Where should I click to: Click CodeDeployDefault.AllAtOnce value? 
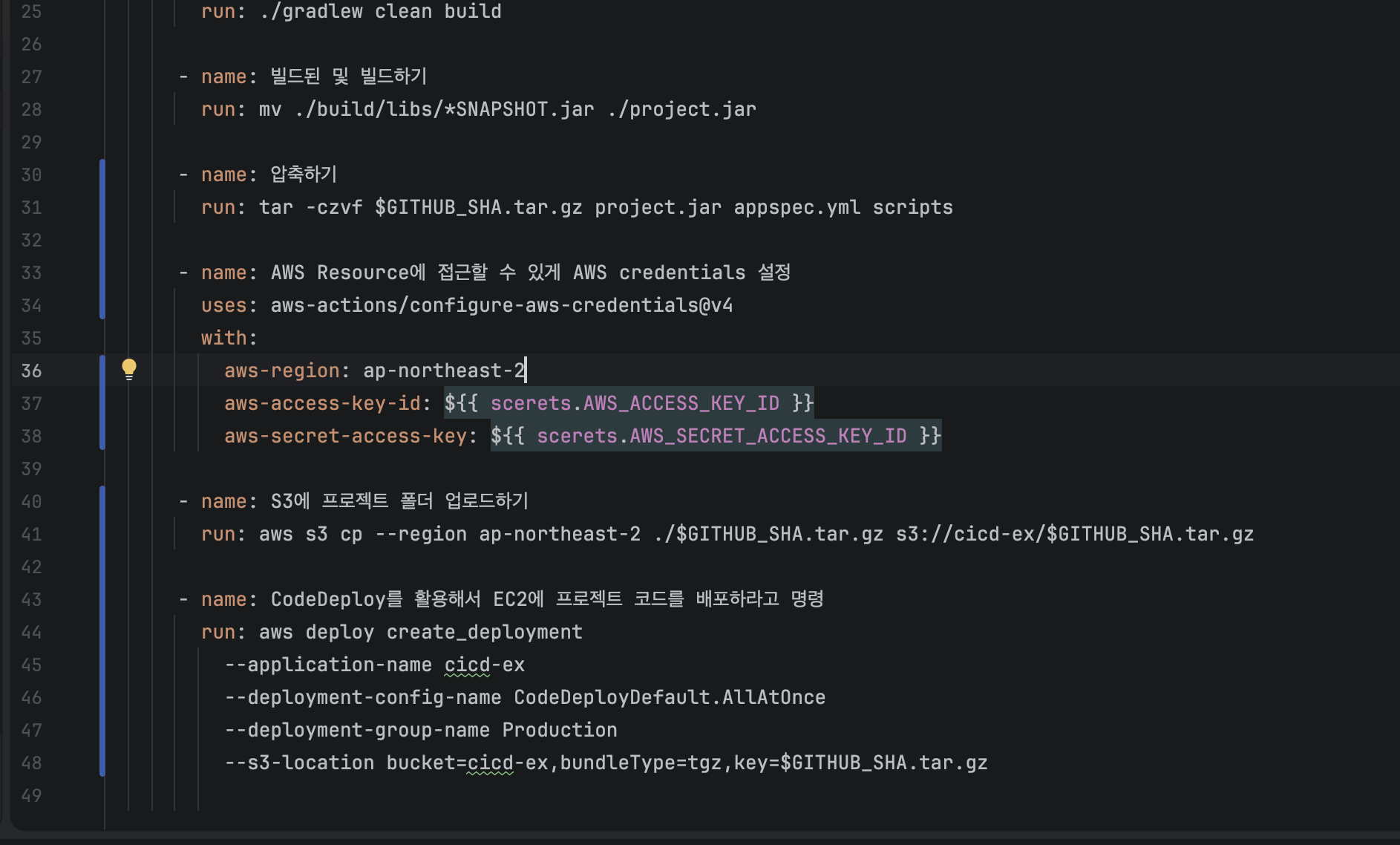[670, 697]
